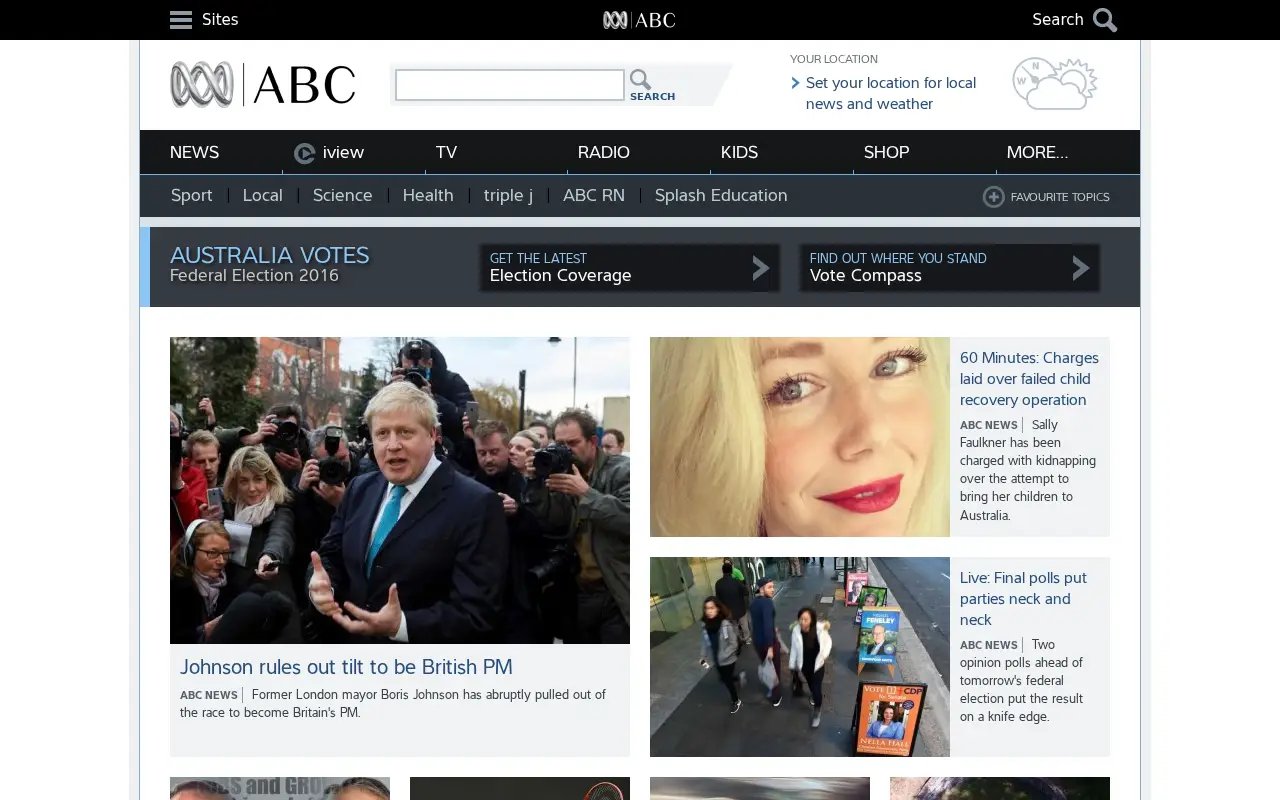Open Live: Final polls headline
The width and height of the screenshot is (1280, 800).
click(x=1023, y=599)
